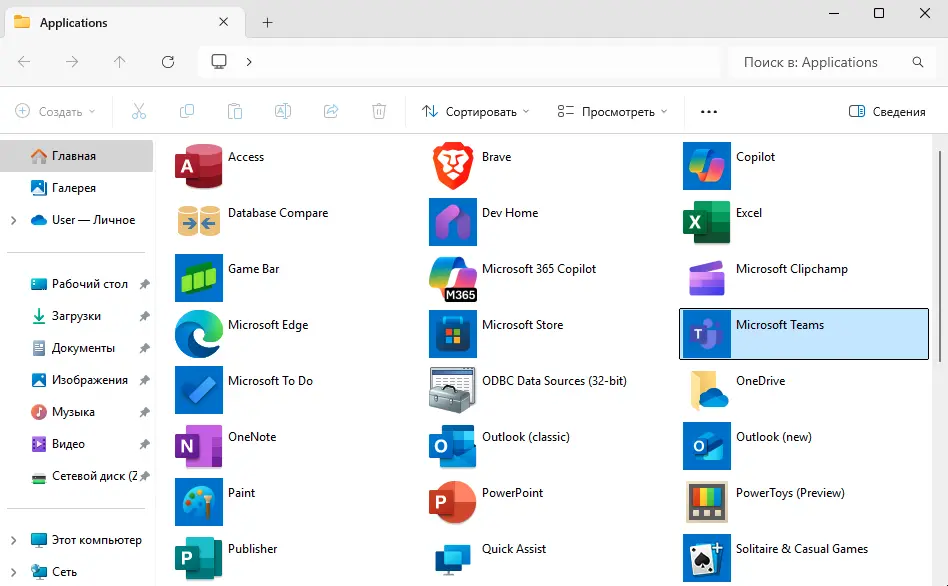This screenshot has width=948, height=586.
Task: Open the Просмотреть view dropdown
Action: [x=612, y=112]
